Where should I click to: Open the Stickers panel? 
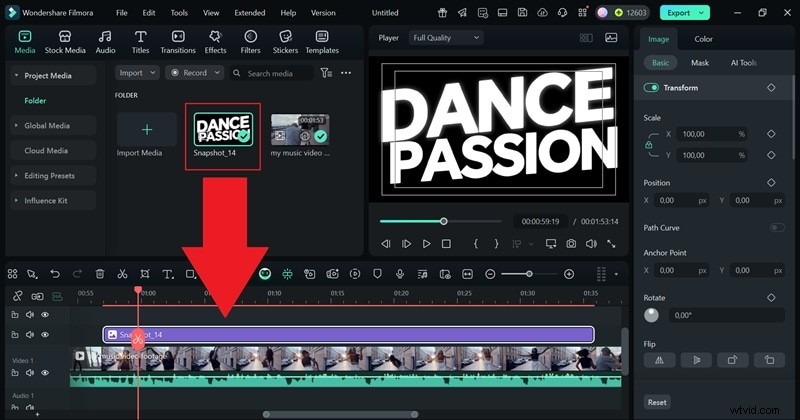coord(285,42)
